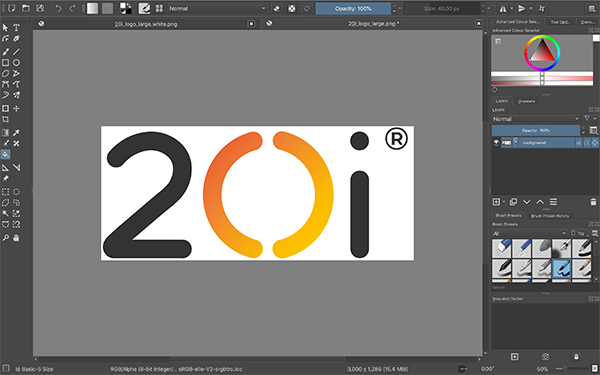Adjust the layer opacity slider

coord(536,130)
